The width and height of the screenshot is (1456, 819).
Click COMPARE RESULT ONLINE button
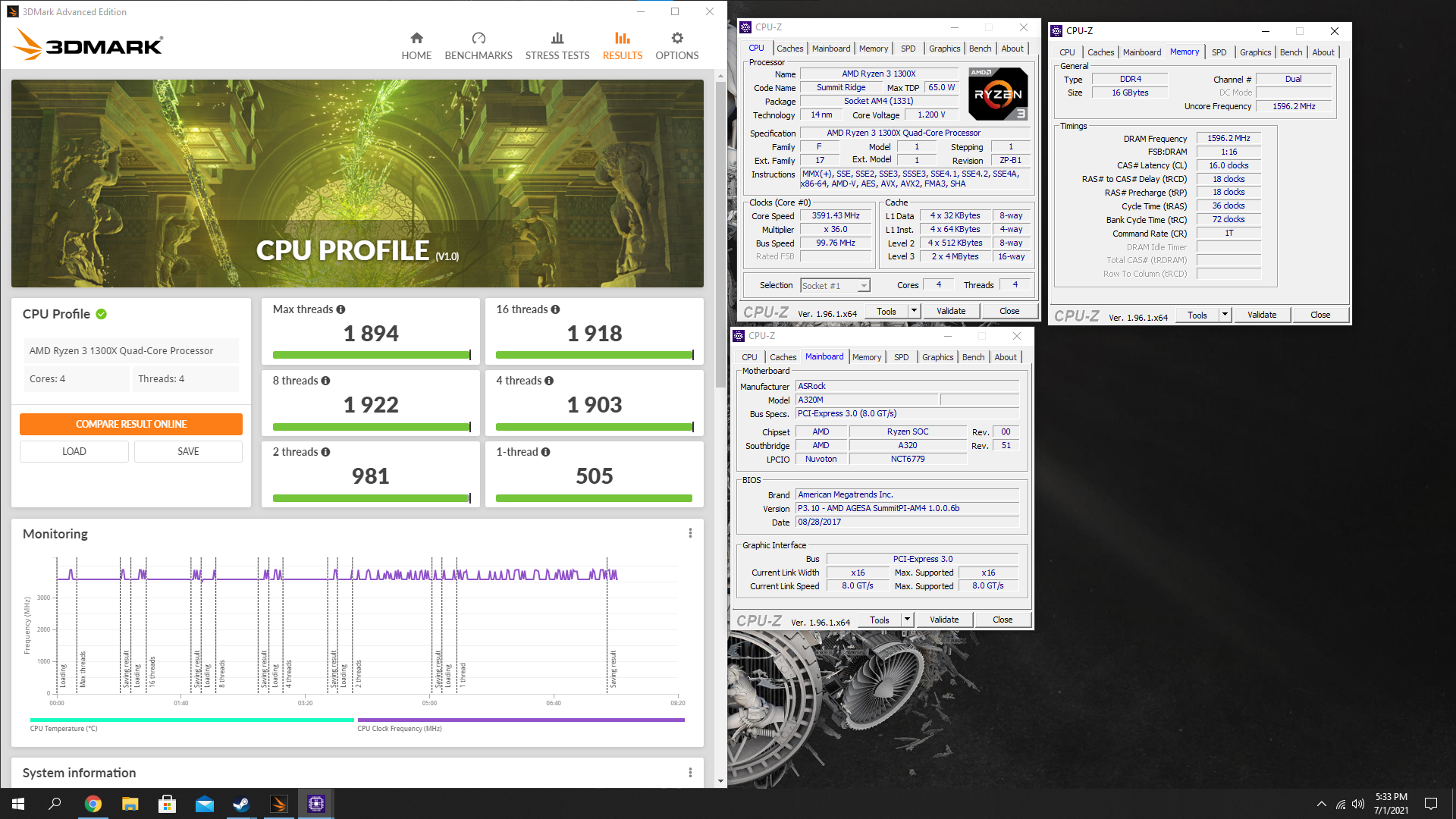point(131,424)
